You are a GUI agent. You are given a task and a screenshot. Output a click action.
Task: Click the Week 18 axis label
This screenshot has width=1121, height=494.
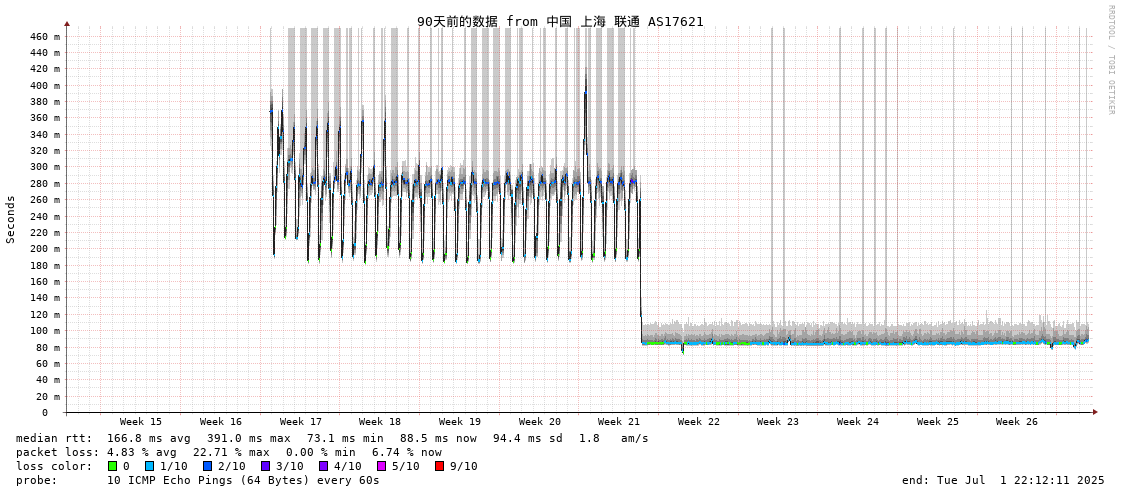tap(380, 422)
